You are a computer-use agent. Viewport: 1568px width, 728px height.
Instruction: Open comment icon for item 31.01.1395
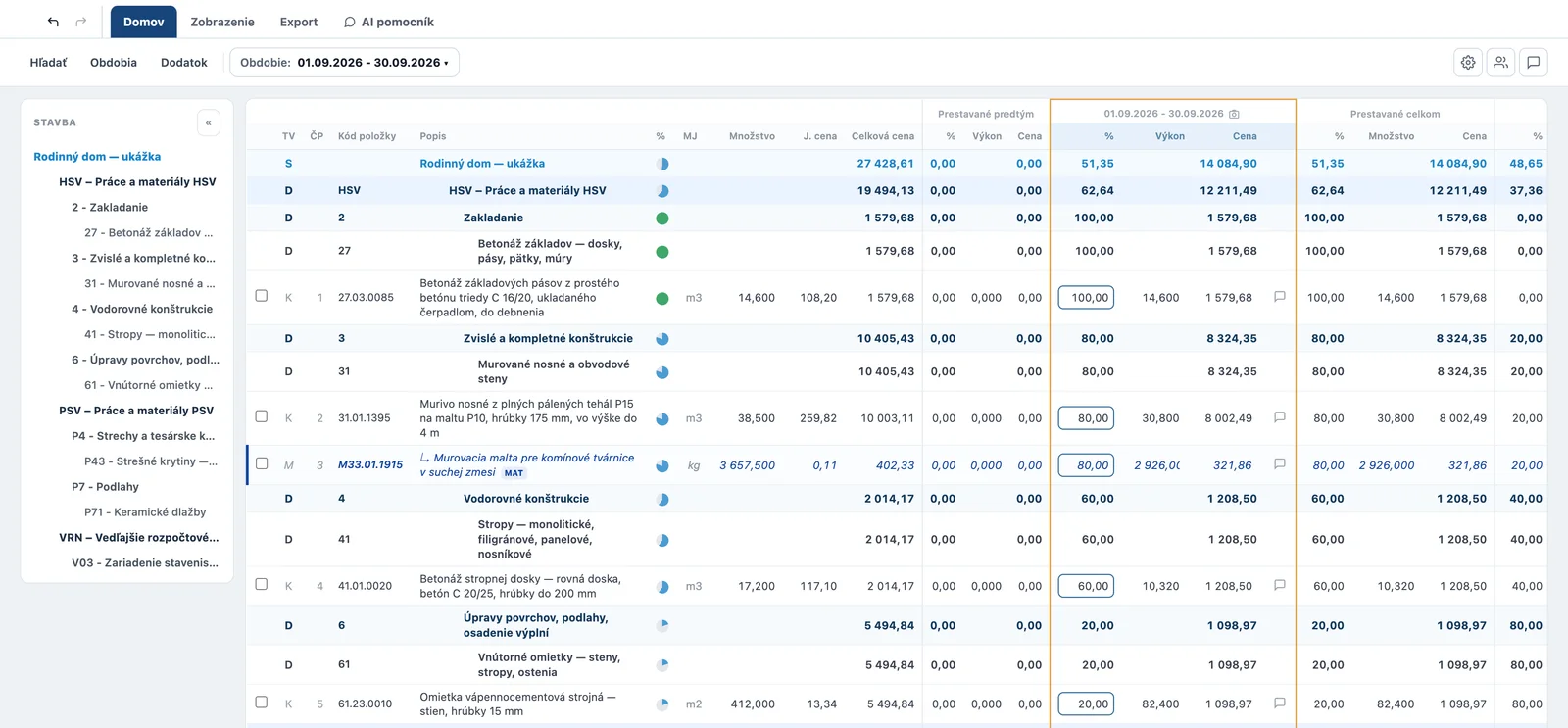(x=1279, y=417)
